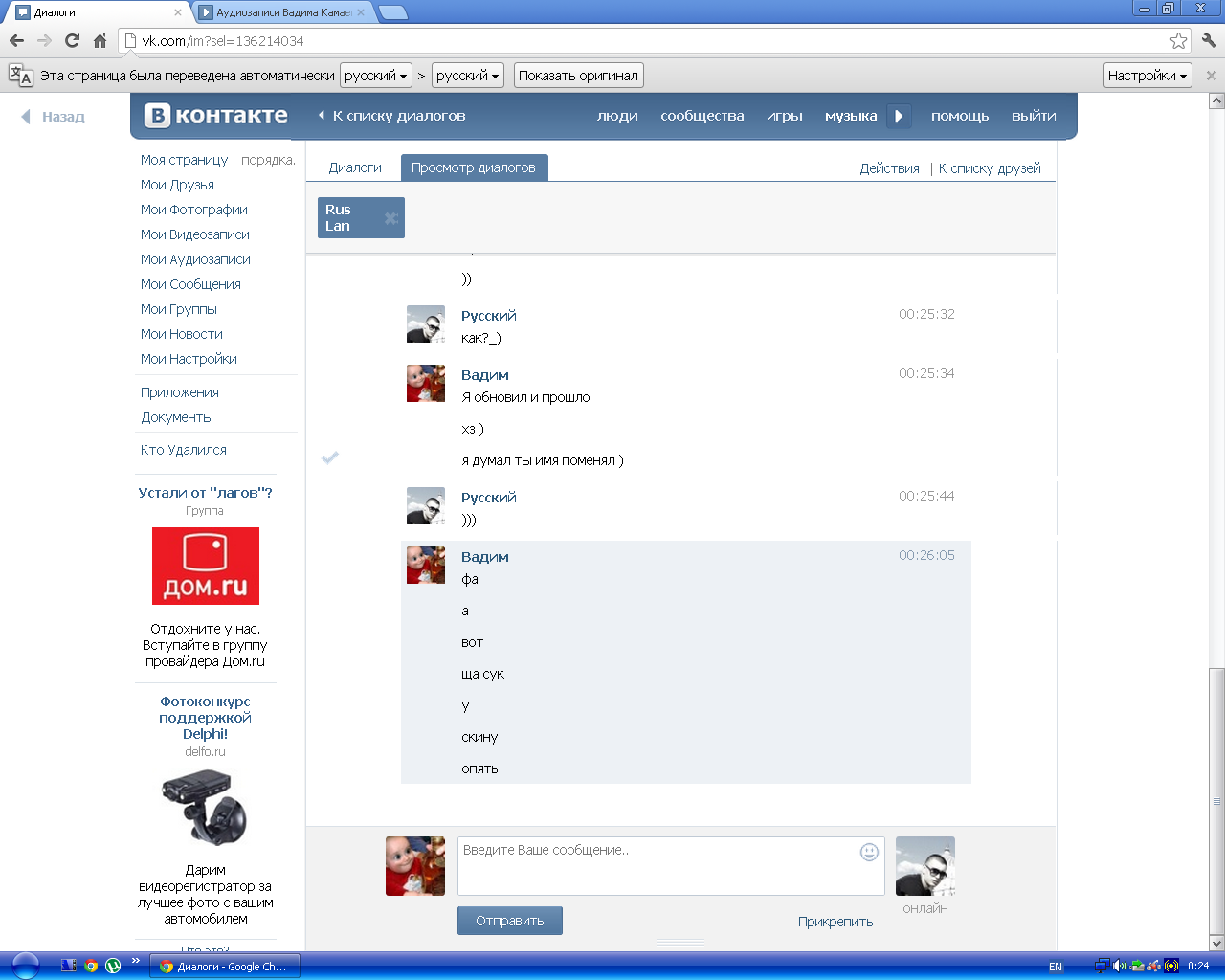This screenshot has height=980, width=1225.
Task: Launch uTorrent from the quick launch bar
Action: click(113, 966)
